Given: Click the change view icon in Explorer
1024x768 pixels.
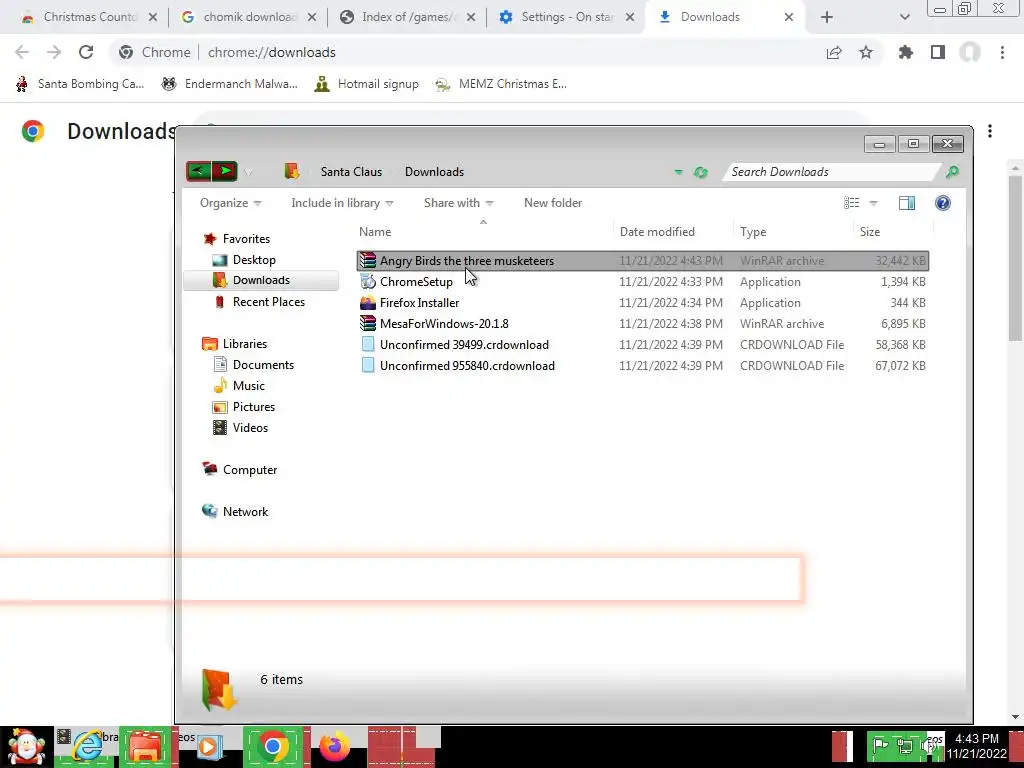Looking at the screenshot, I should [852, 203].
